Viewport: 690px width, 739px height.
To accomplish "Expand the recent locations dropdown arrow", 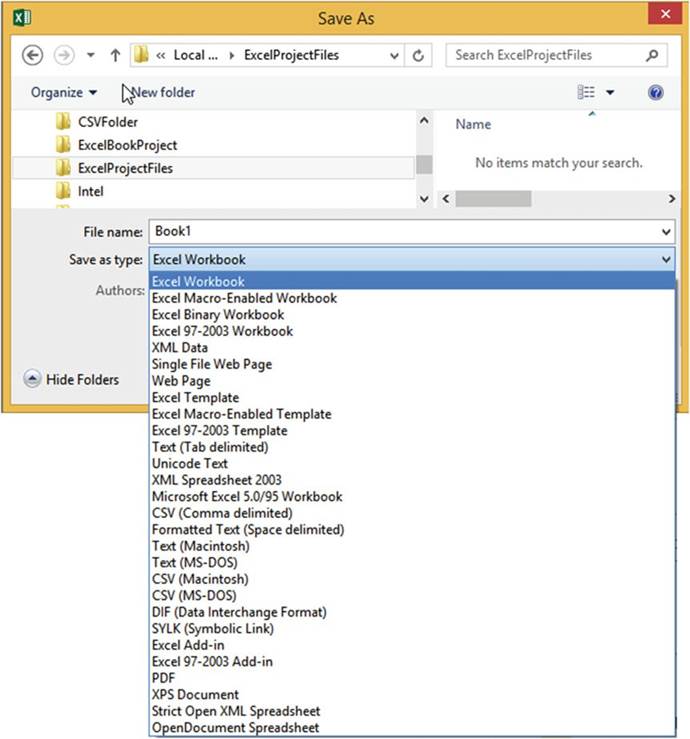I will pos(91,56).
